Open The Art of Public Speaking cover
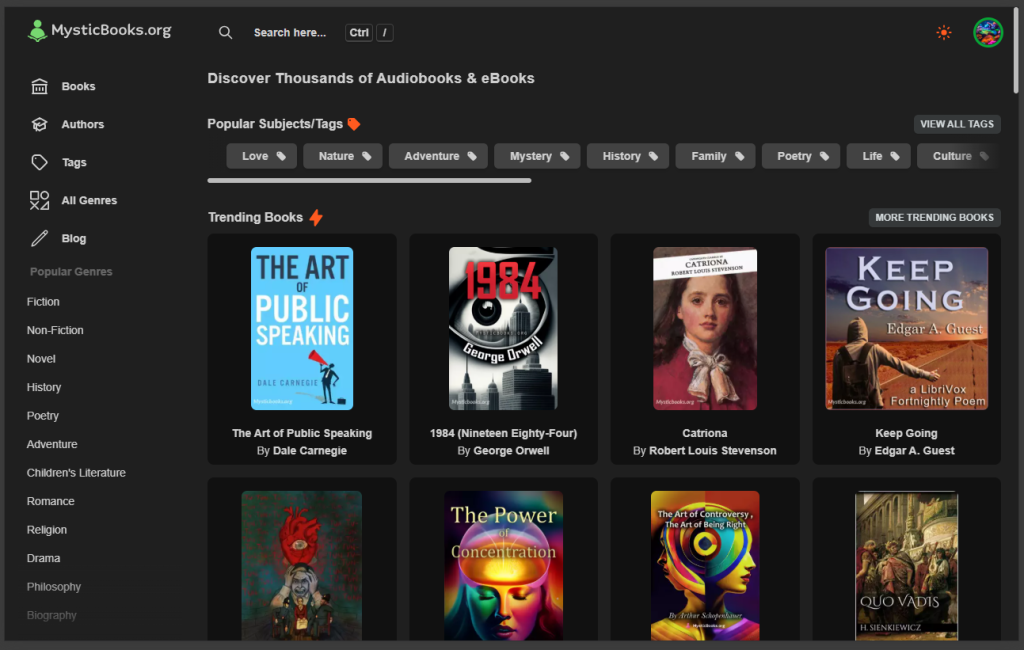 tap(302, 328)
